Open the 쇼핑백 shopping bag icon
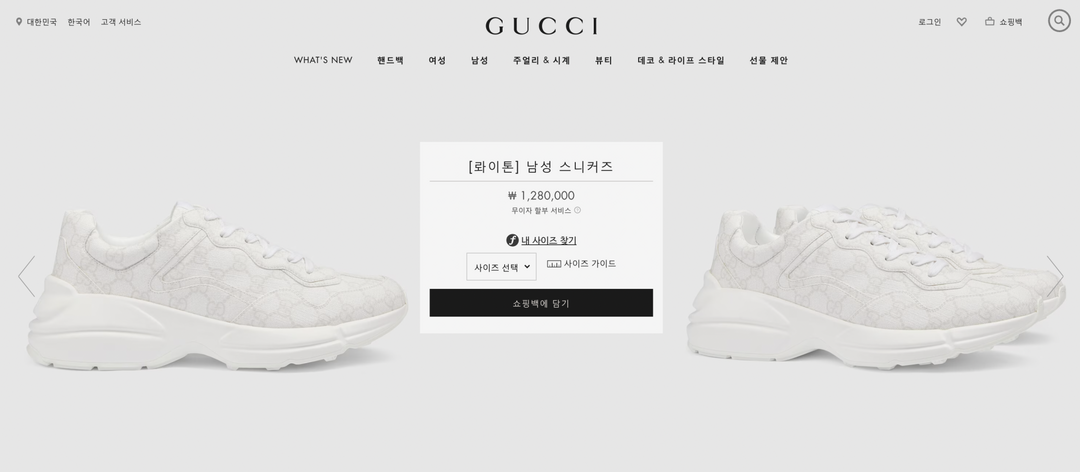 pos(990,21)
